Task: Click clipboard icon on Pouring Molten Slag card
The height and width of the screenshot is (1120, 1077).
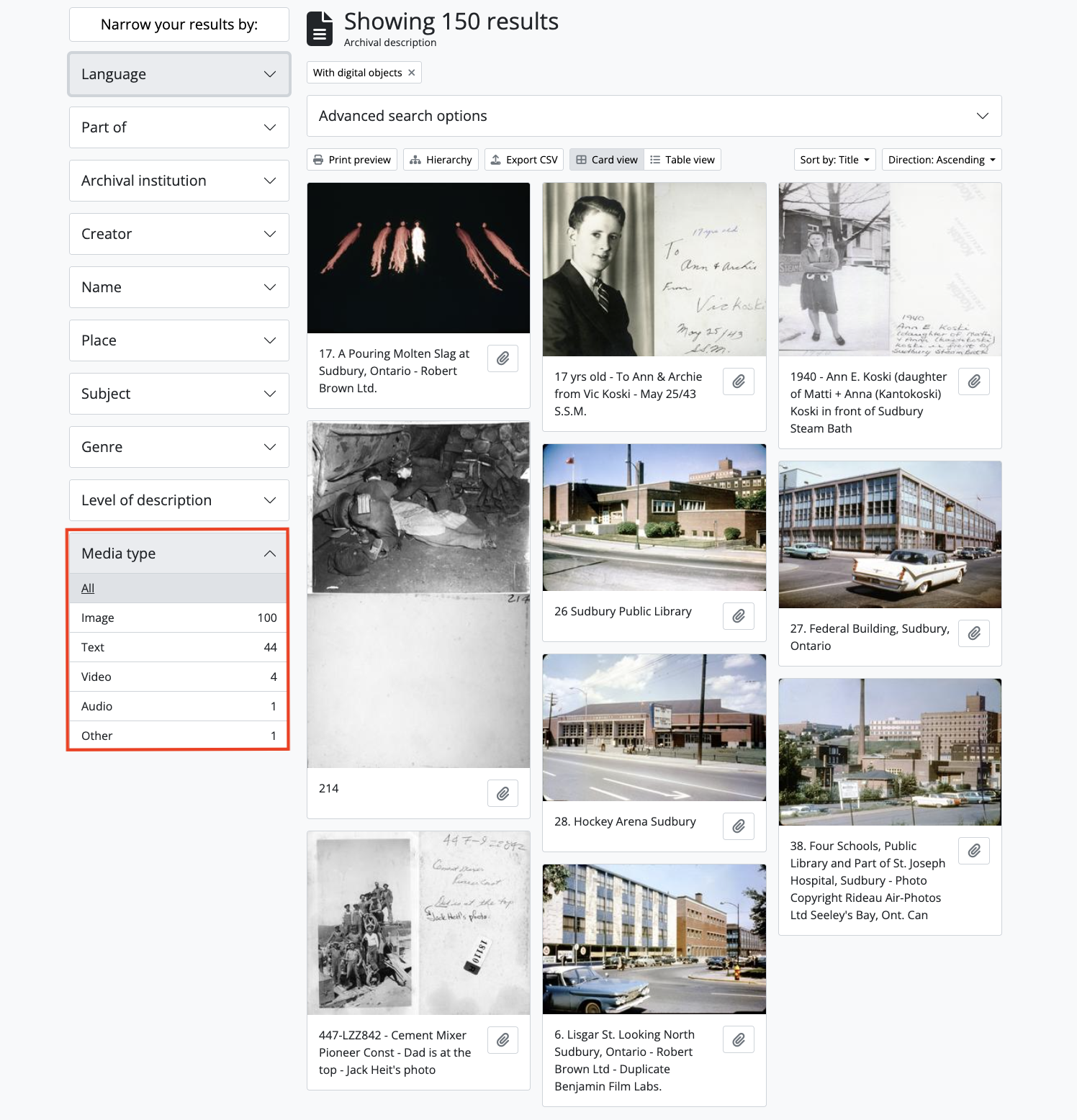Action: click(x=503, y=358)
